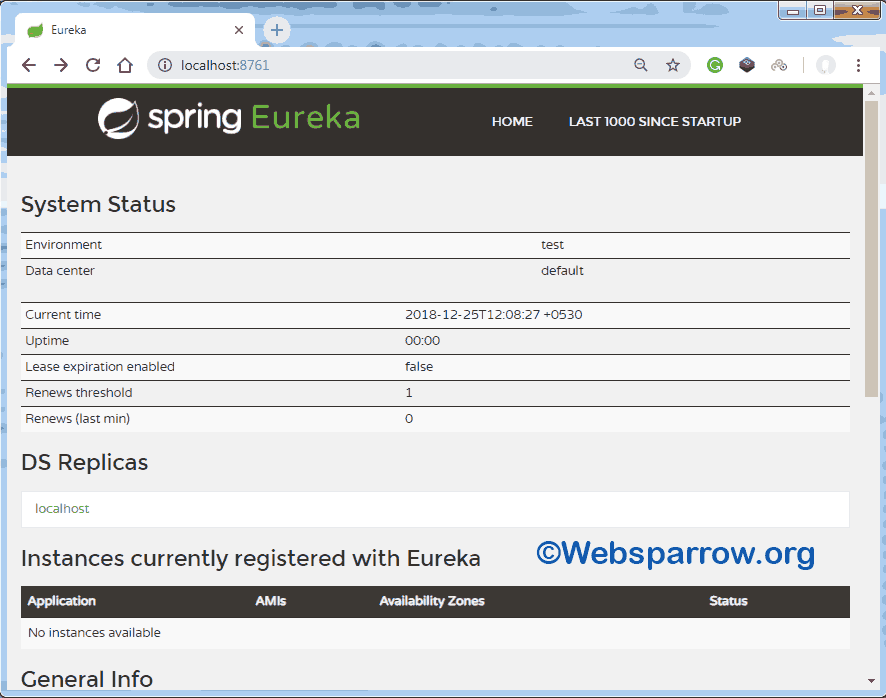Select the Eureka browser tab
This screenshot has height=698, width=886.
coord(135,30)
